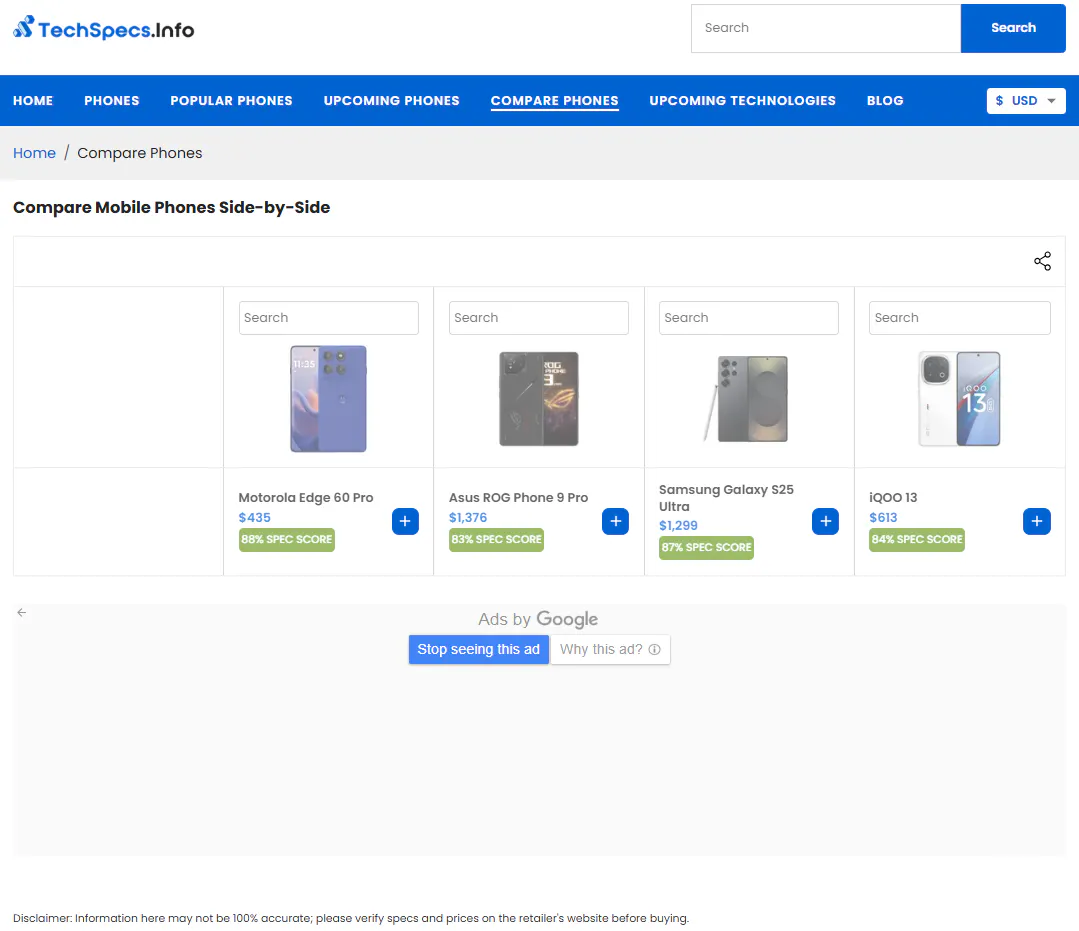This screenshot has width=1079, height=931.
Task: Click the Ads by Google label
Action: pyautogui.click(x=538, y=619)
